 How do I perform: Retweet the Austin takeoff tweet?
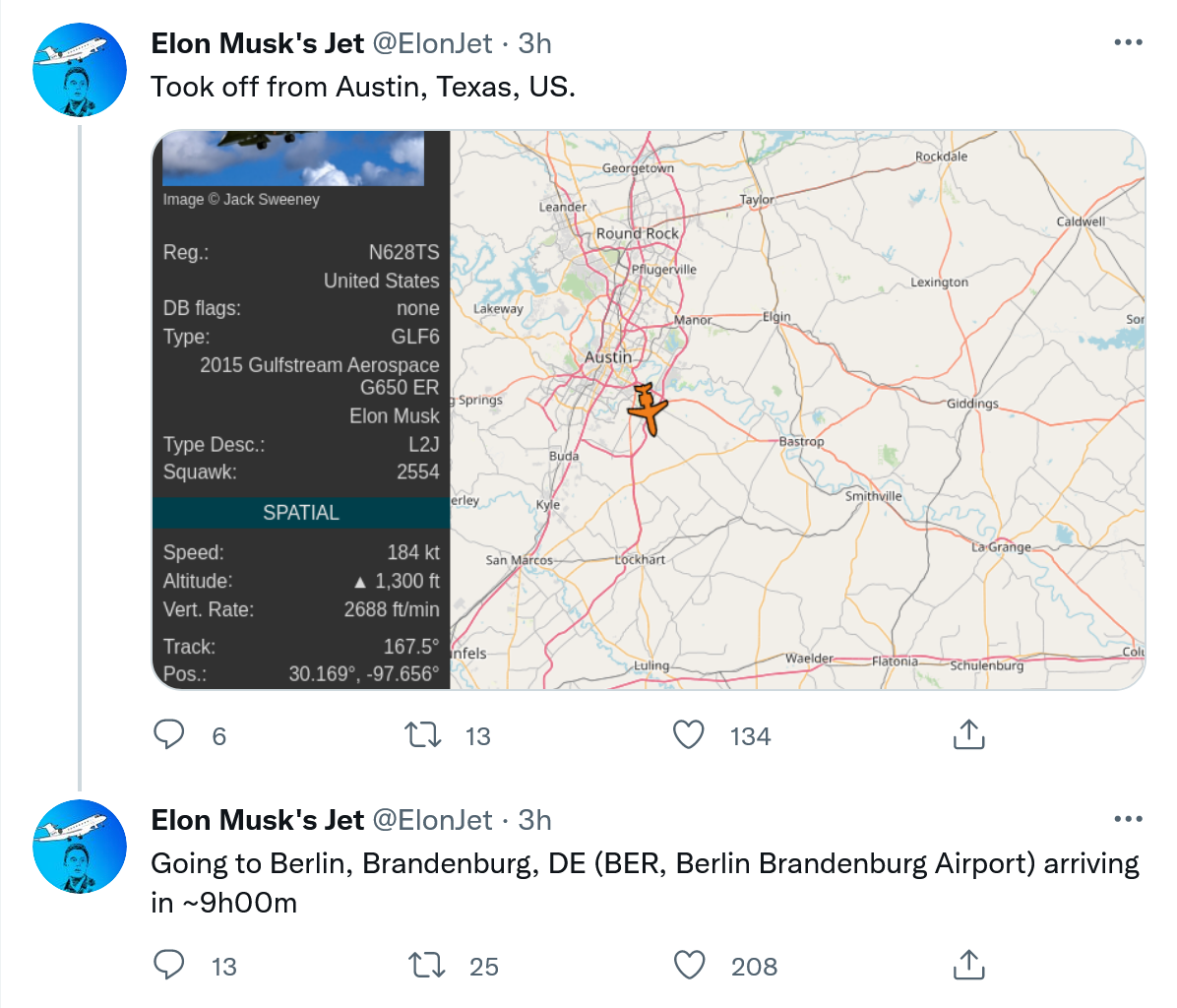(424, 734)
